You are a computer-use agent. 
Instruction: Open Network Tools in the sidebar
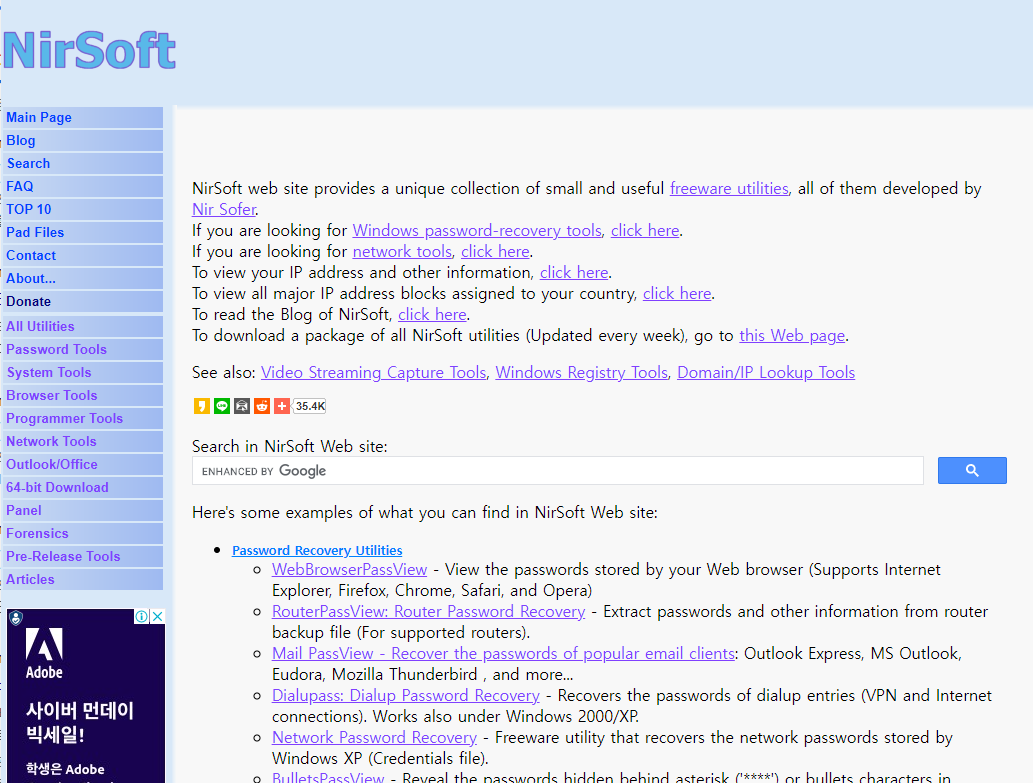click(83, 442)
